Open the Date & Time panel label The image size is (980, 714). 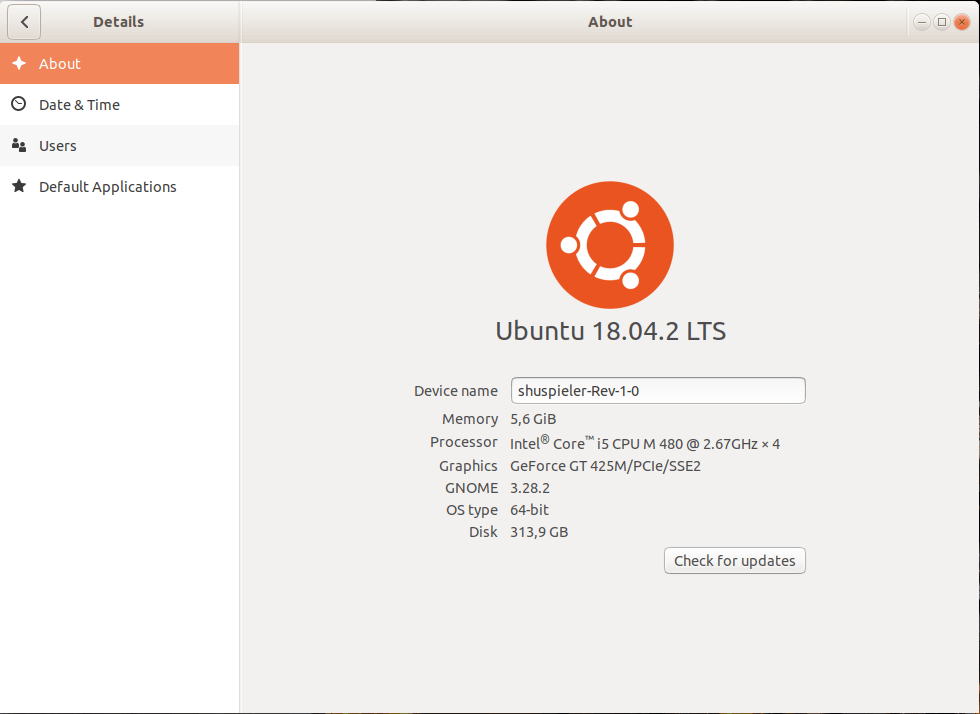click(79, 105)
